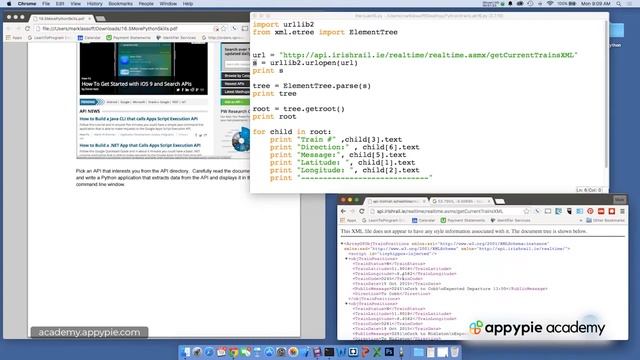Reload the PDF page in left Chrome window
This screenshot has height=360, width=640.
point(27,29)
